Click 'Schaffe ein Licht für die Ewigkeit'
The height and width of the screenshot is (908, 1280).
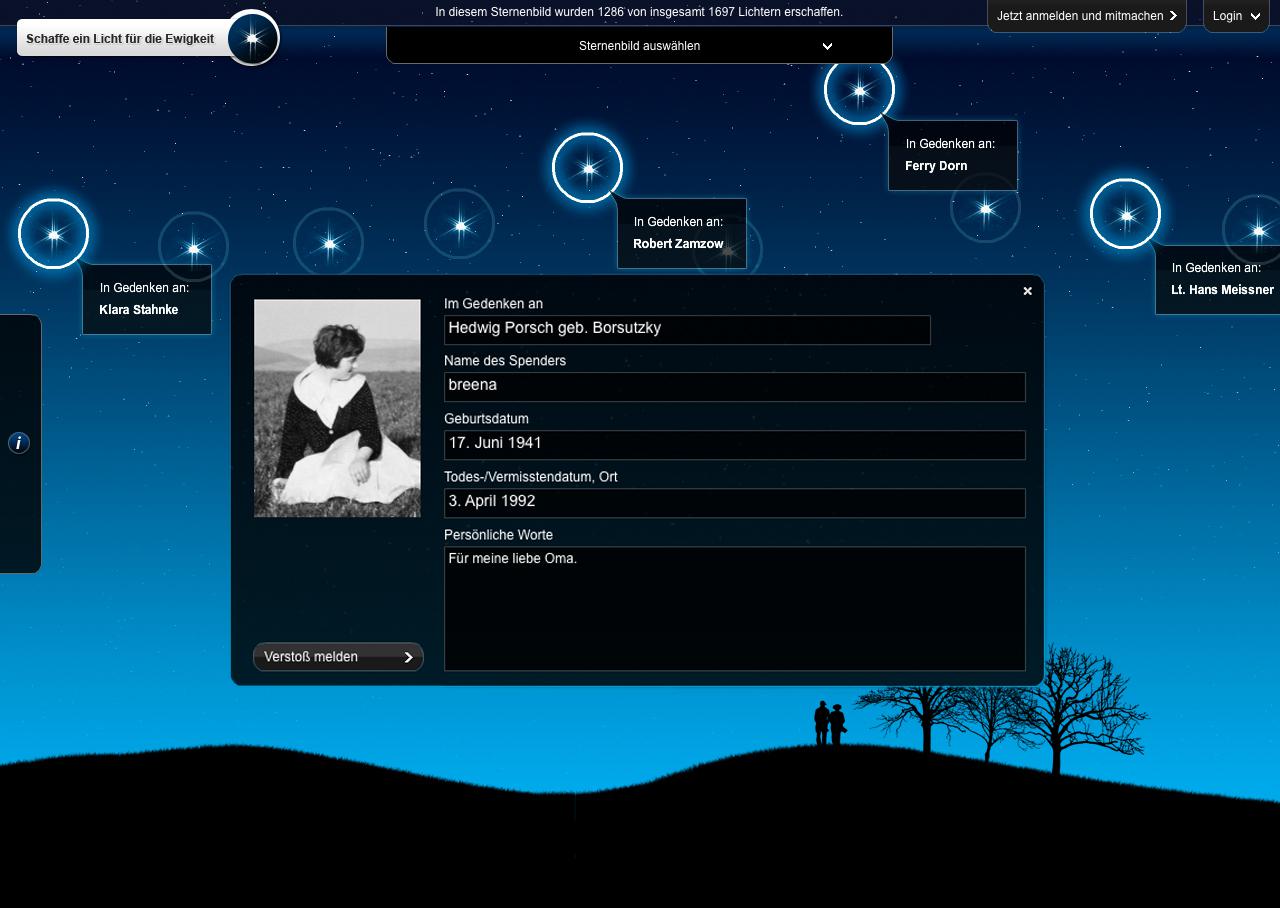pyautogui.click(x=120, y=39)
